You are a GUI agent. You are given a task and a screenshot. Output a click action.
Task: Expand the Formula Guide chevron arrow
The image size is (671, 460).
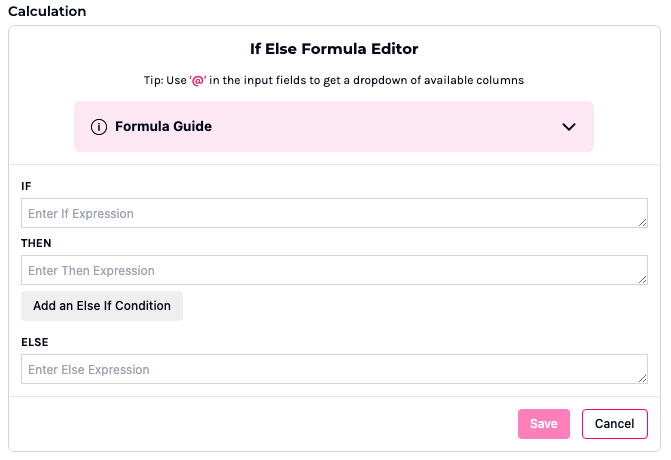(569, 127)
